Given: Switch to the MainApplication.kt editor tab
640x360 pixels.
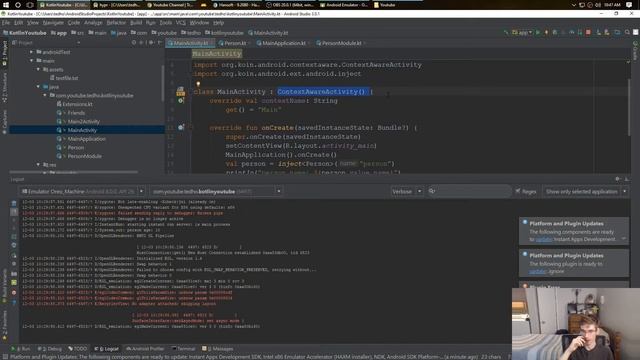Looking at the screenshot, I should pyautogui.click(x=283, y=43).
